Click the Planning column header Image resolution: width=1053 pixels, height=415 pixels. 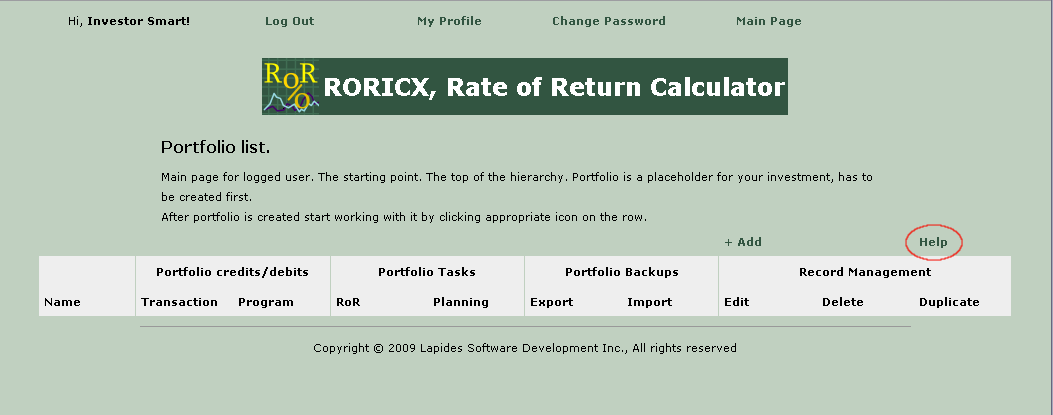[460, 302]
